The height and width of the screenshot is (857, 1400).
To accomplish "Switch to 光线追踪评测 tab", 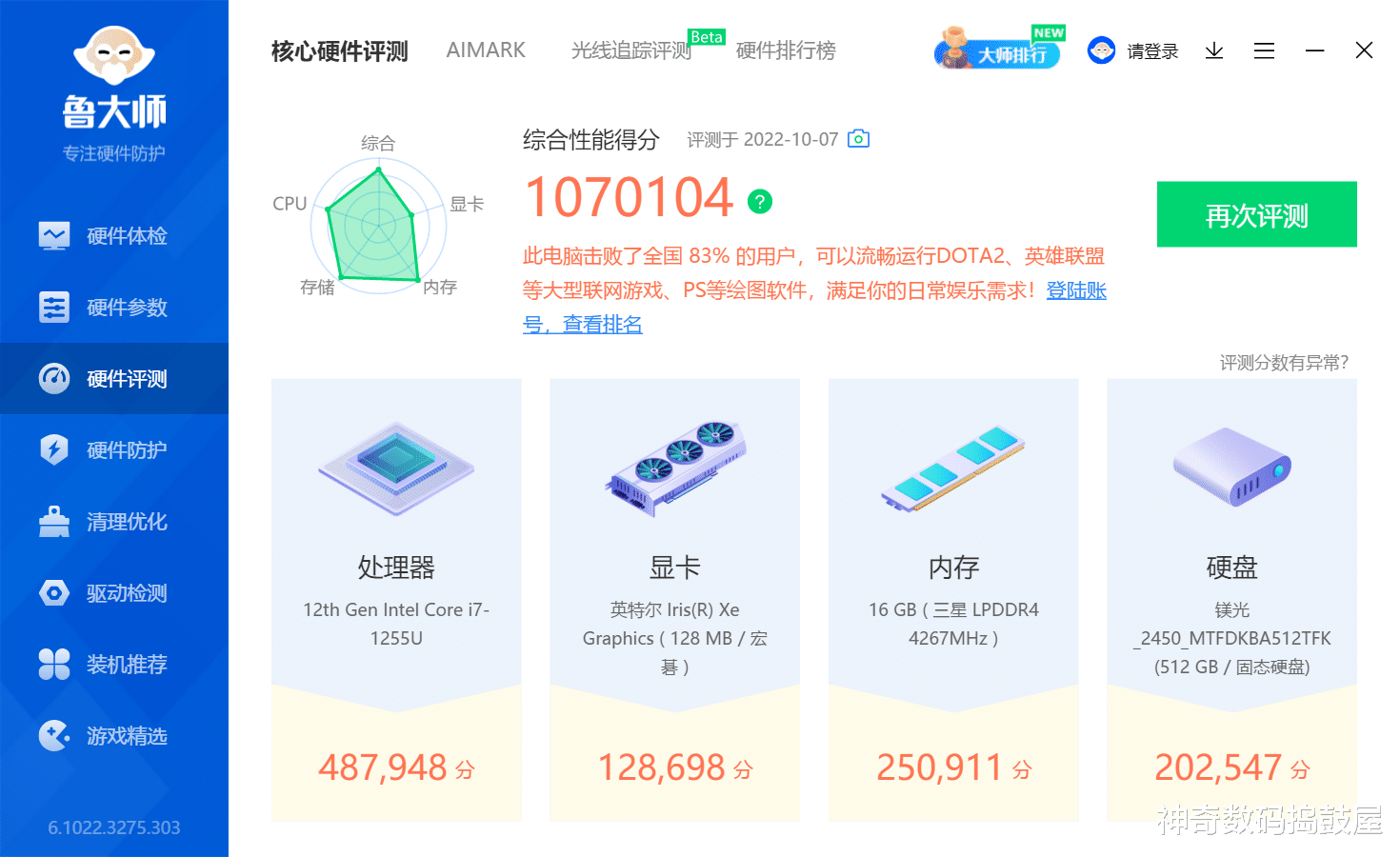I will point(631,50).
